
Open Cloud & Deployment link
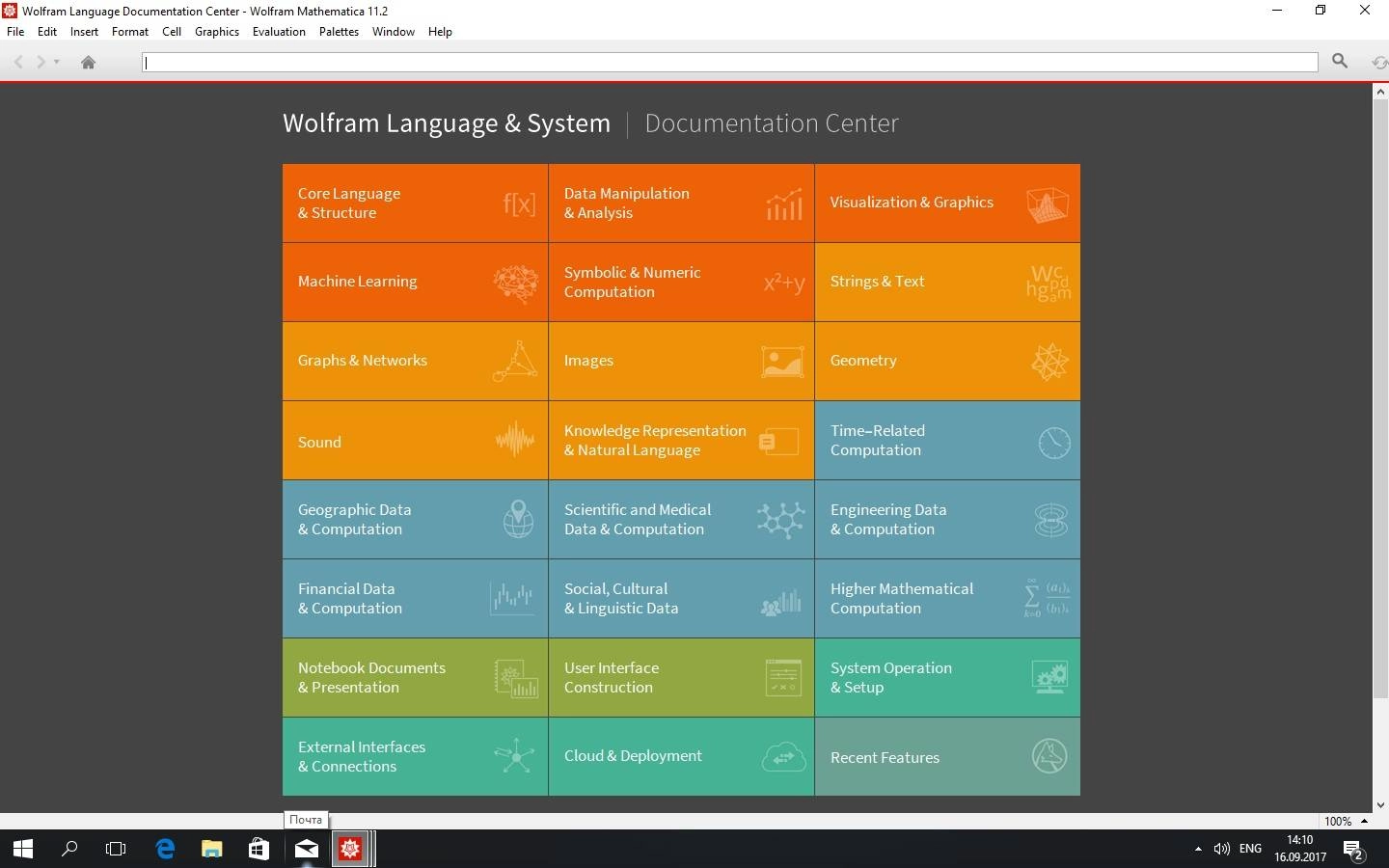tap(633, 756)
